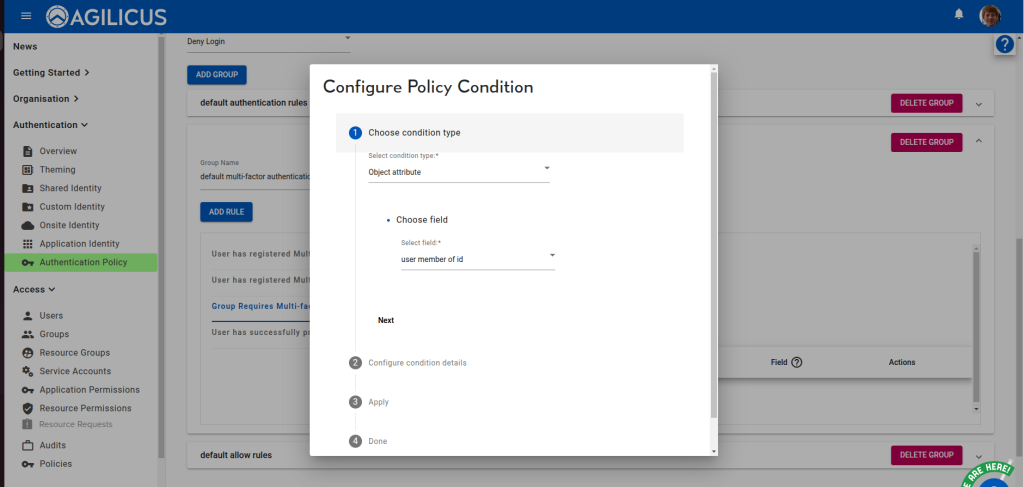The width and height of the screenshot is (1024, 487).
Task: Open Theming from the sidebar
Action: (x=57, y=170)
